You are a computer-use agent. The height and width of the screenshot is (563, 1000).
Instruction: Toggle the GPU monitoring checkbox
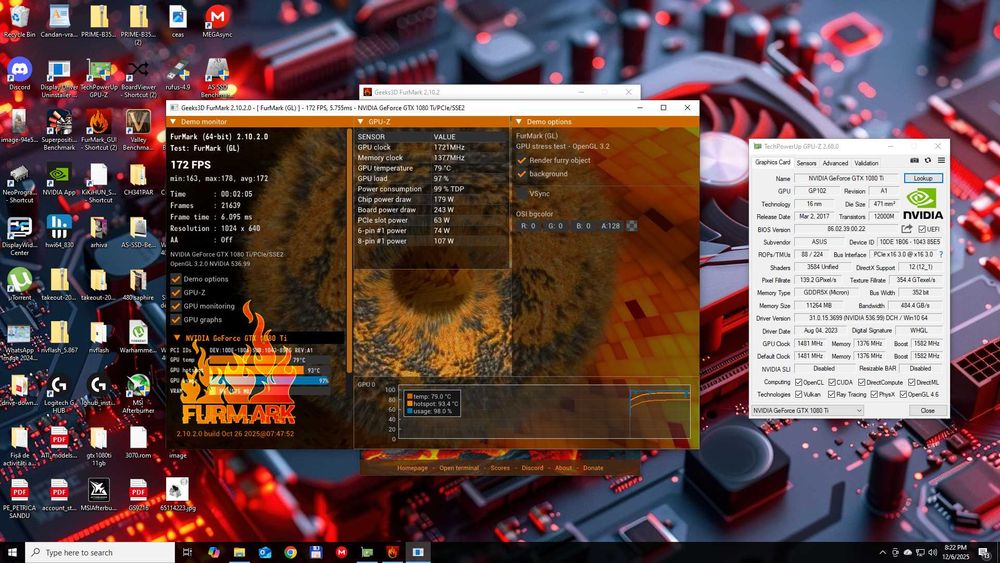coord(176,306)
